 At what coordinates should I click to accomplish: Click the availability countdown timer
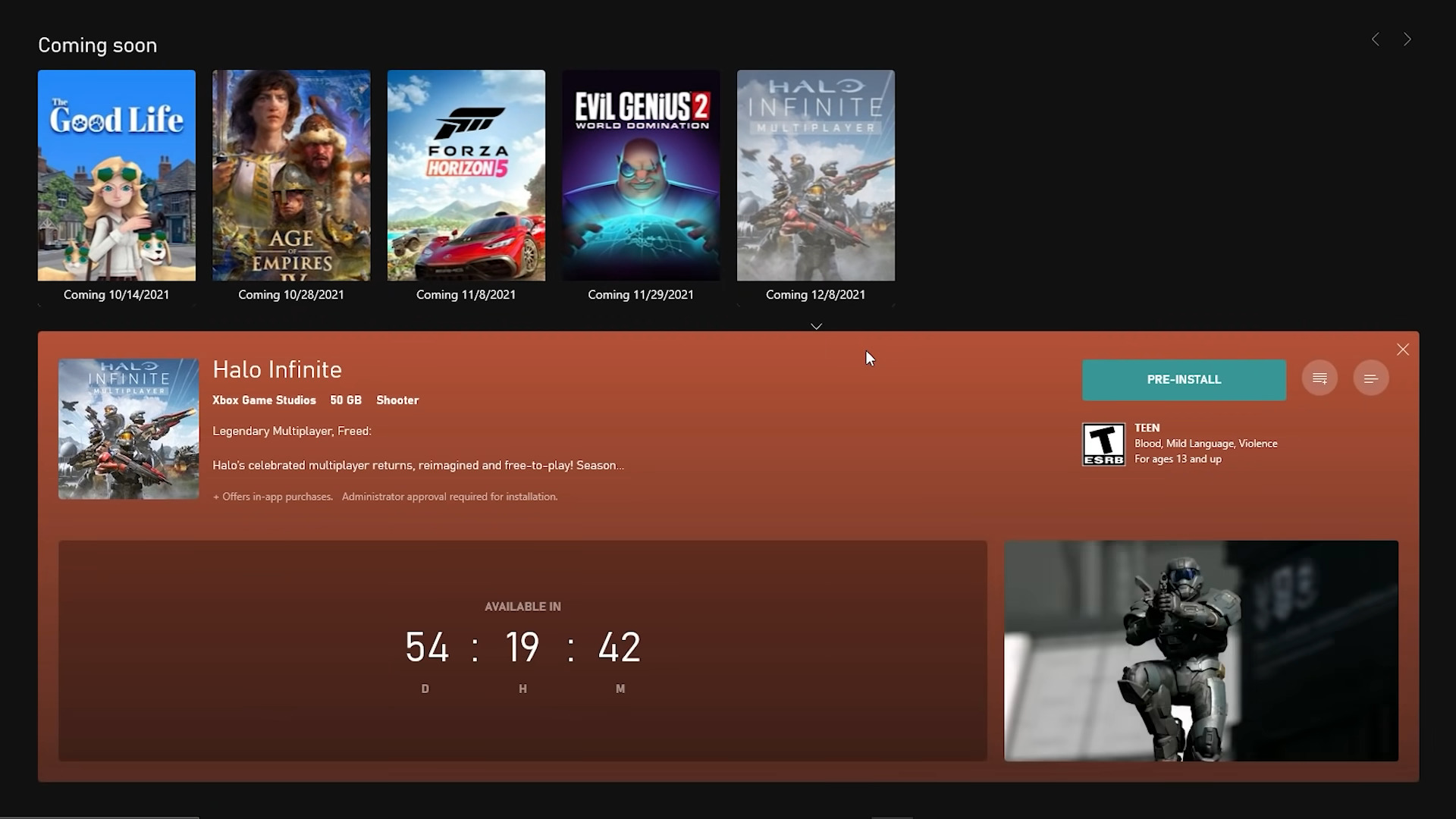coord(522,648)
